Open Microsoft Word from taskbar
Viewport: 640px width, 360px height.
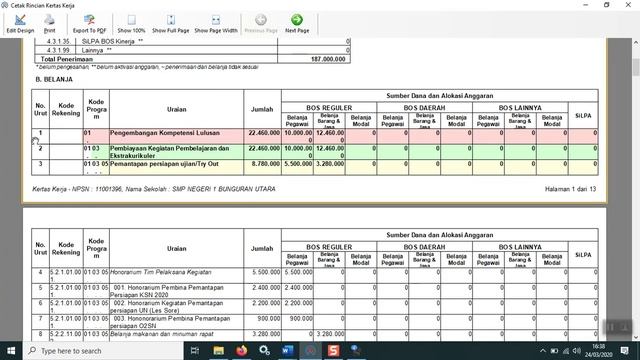tap(287, 351)
